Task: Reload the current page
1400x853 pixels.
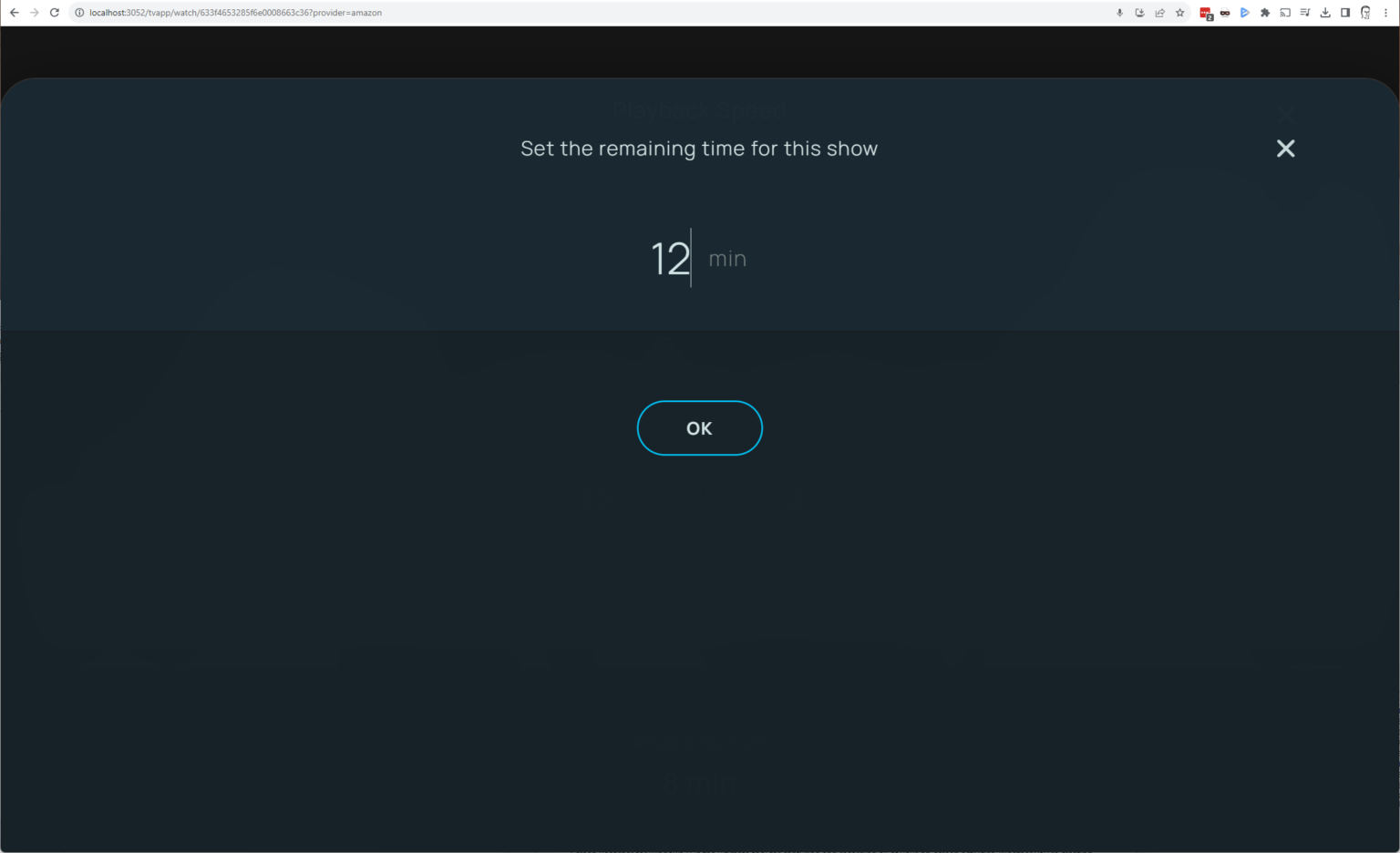Action: [x=55, y=13]
